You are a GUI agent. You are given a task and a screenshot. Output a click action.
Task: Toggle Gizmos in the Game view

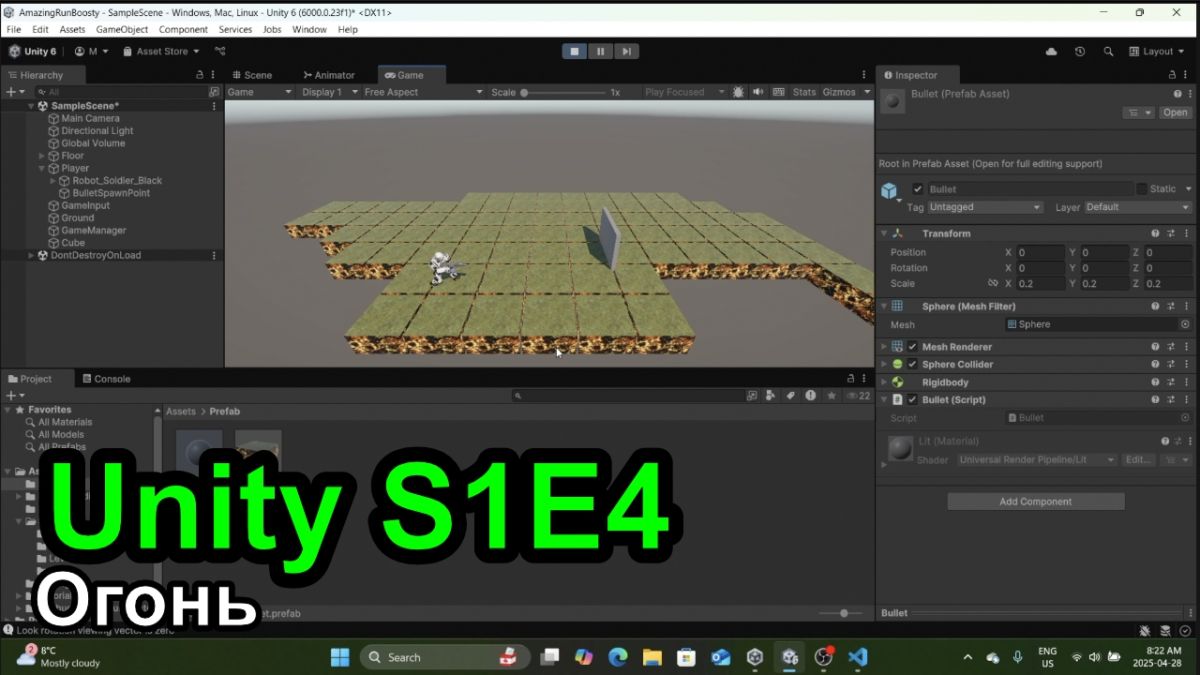coord(839,92)
